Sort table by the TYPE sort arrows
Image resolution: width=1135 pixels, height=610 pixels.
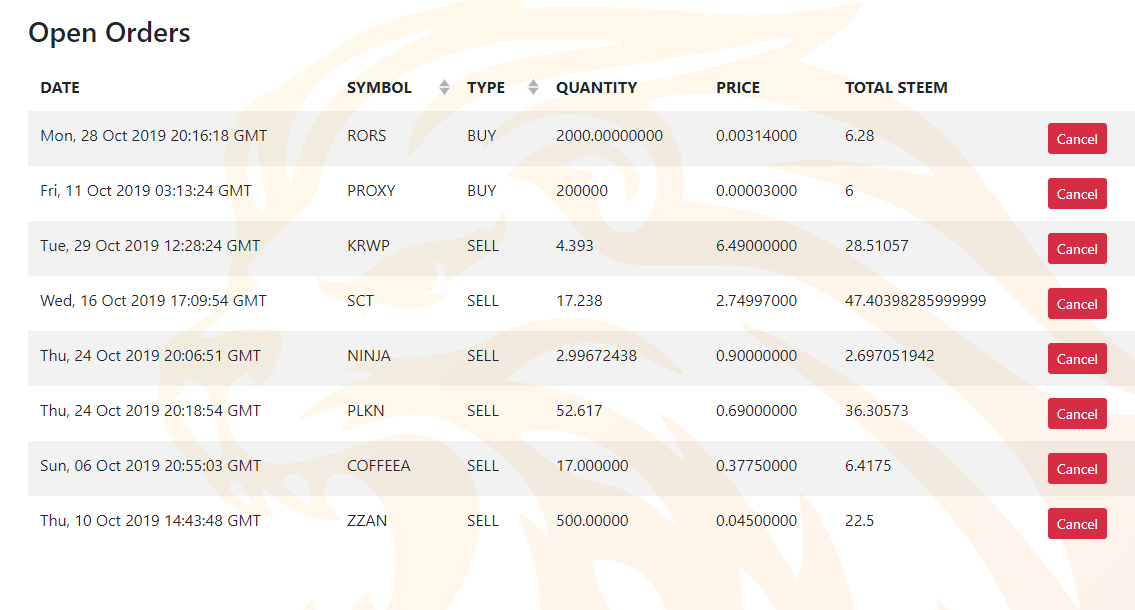coord(533,88)
